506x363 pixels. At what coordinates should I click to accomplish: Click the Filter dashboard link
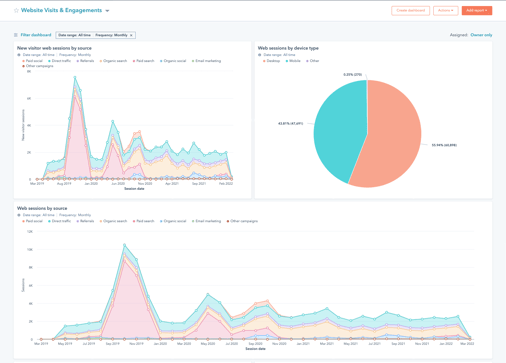[x=36, y=35]
